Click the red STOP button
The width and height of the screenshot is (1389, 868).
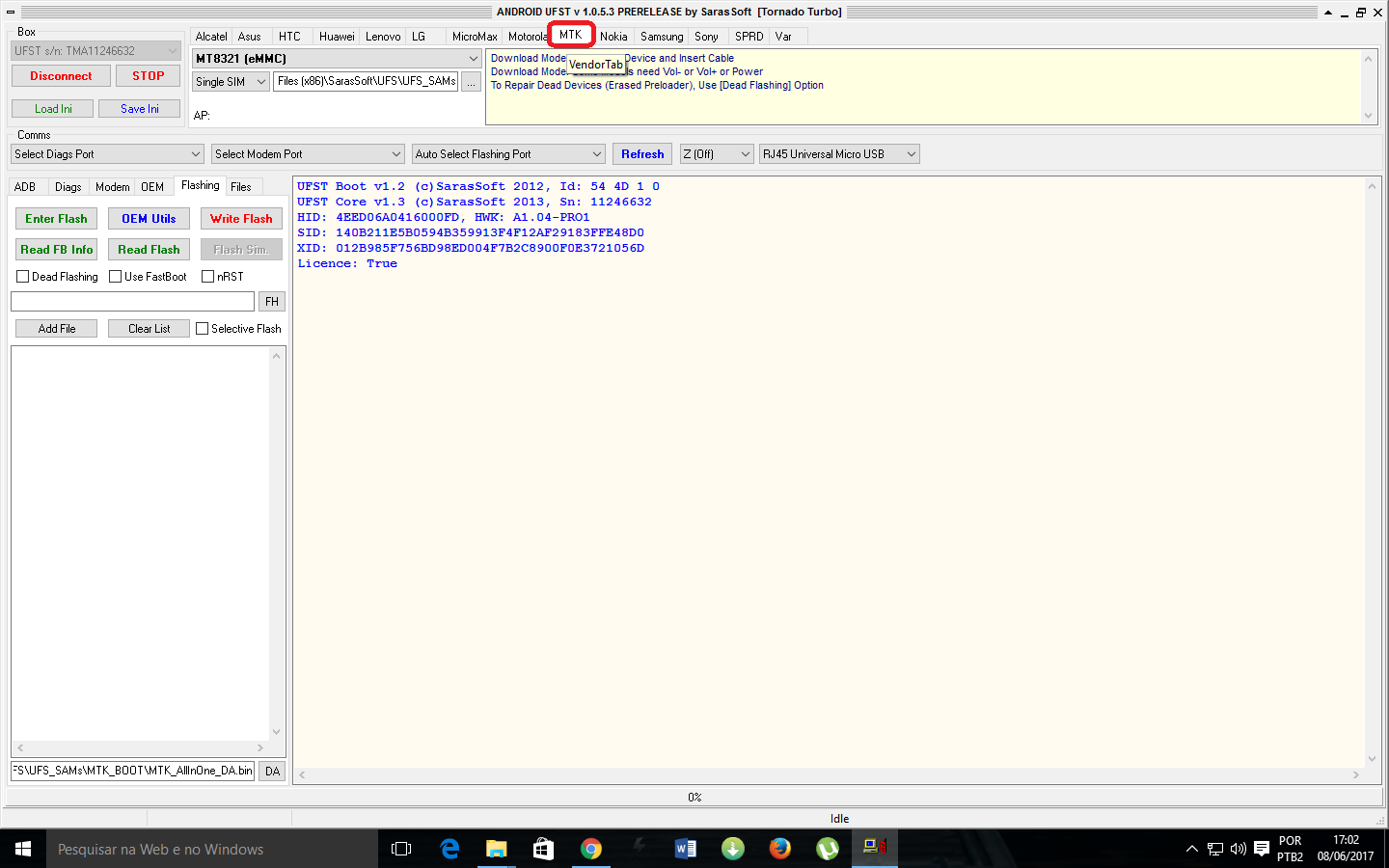tap(149, 76)
